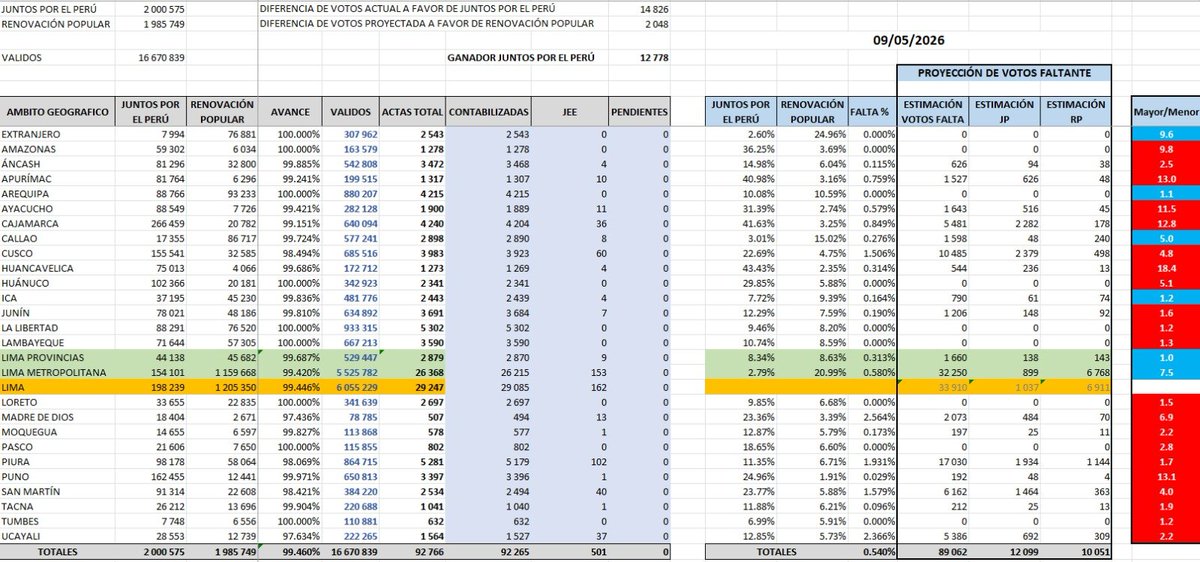
Task: Click the projected difference value 2 048
Action: [656, 23]
